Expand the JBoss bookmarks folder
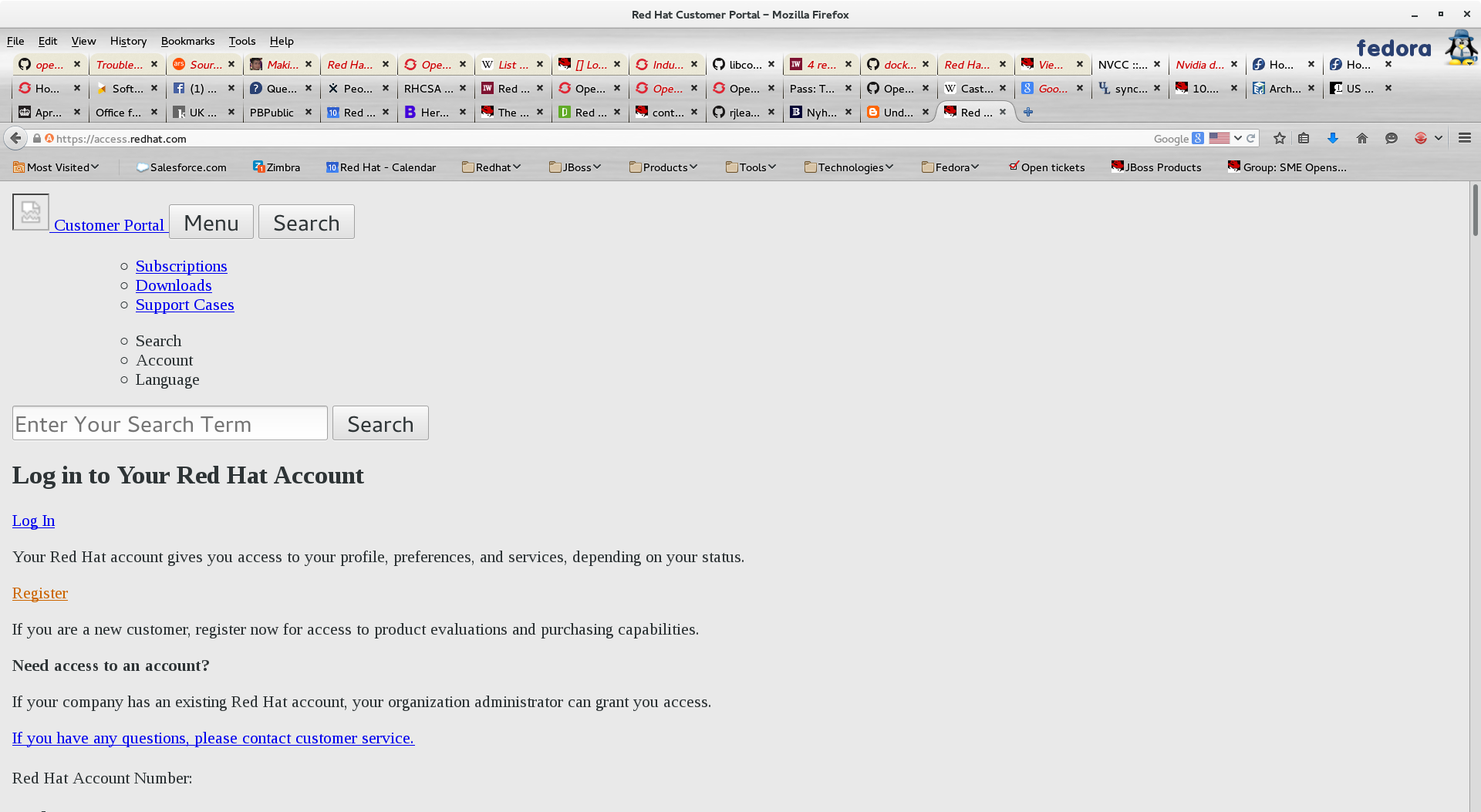Image resolution: width=1481 pixels, height=812 pixels. pyautogui.click(x=575, y=167)
